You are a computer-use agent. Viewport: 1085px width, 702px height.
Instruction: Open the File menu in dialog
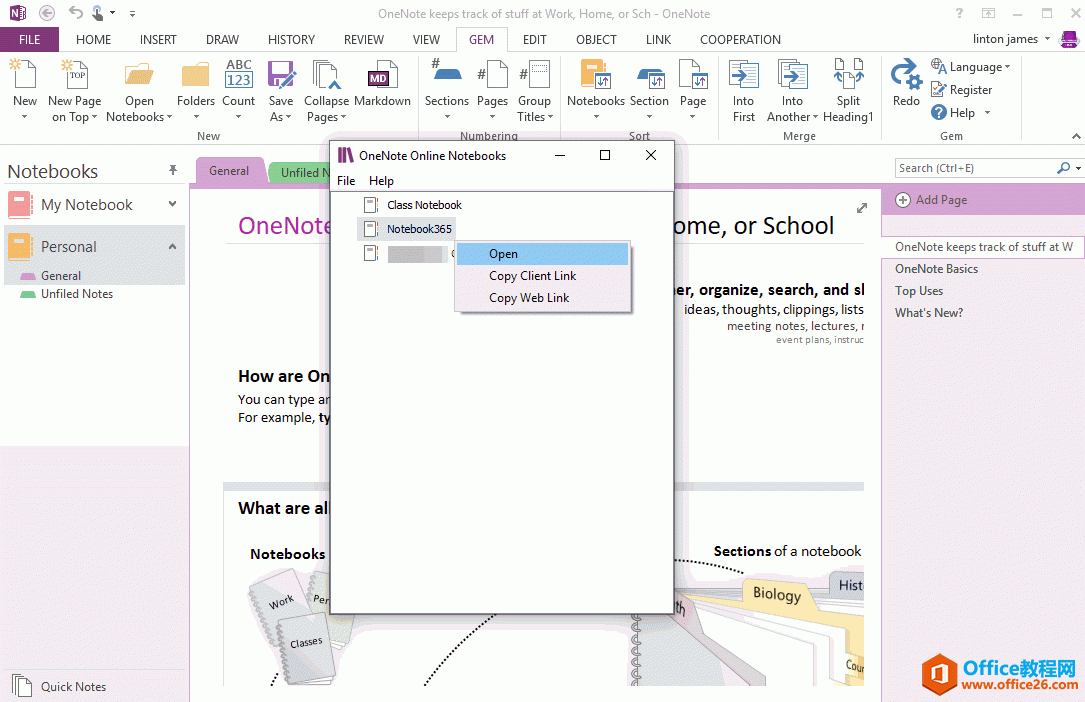346,181
